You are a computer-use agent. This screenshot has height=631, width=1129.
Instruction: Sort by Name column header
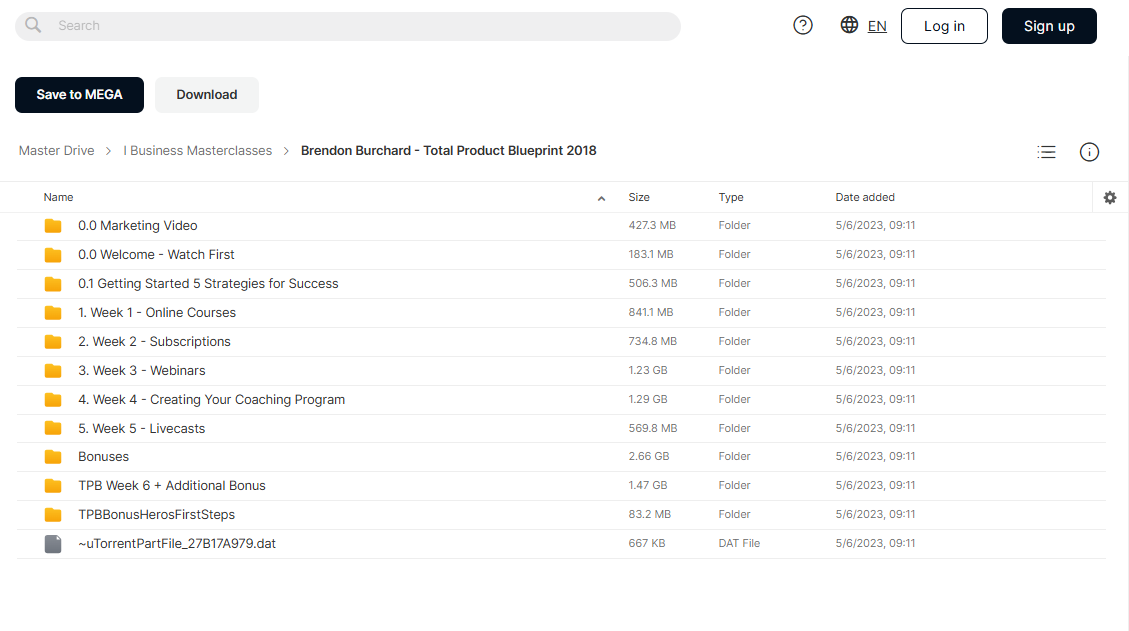[x=58, y=197]
